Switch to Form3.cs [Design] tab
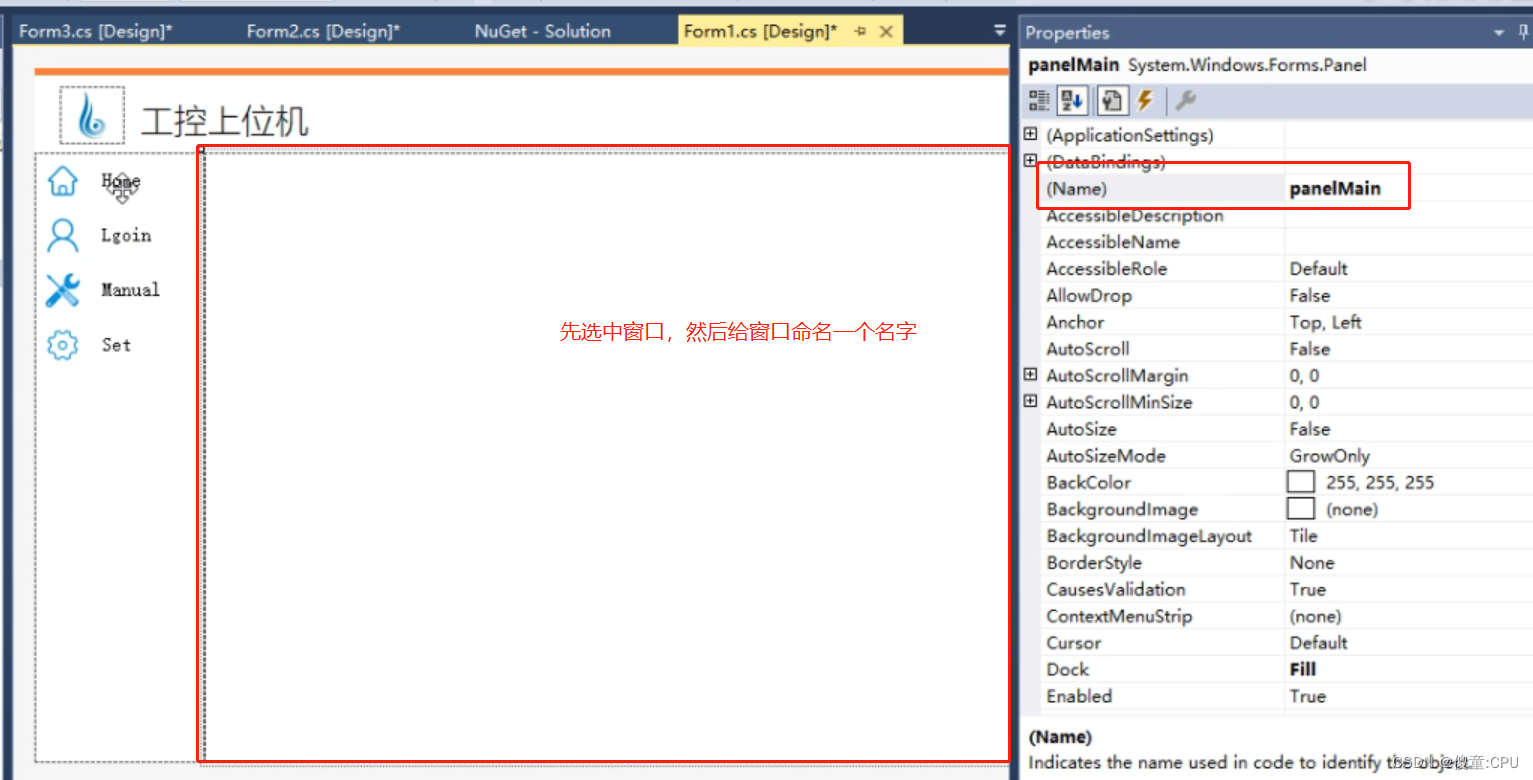 point(96,31)
